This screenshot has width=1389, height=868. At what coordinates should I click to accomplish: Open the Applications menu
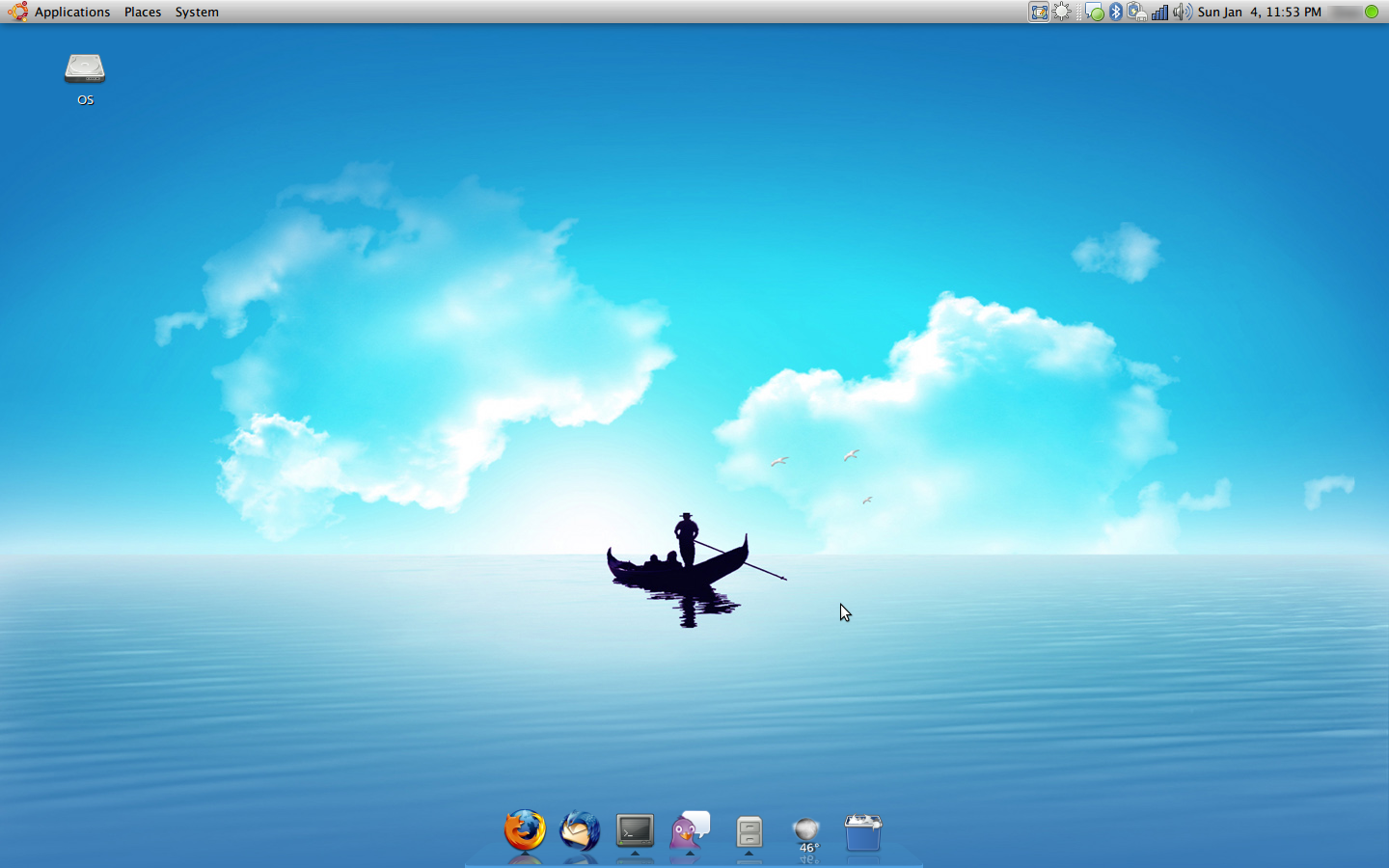(x=71, y=12)
